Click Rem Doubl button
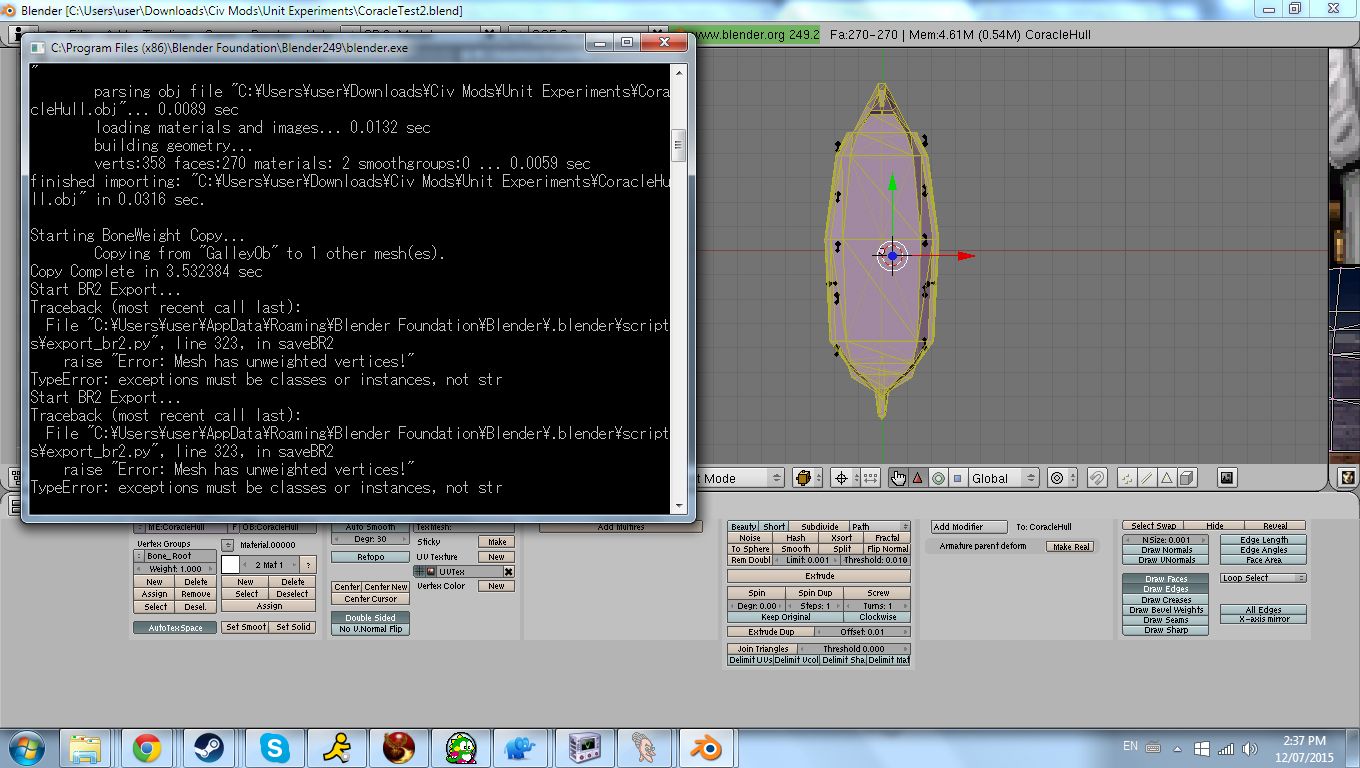Screen dimensions: 1360x768 [x=750, y=560]
